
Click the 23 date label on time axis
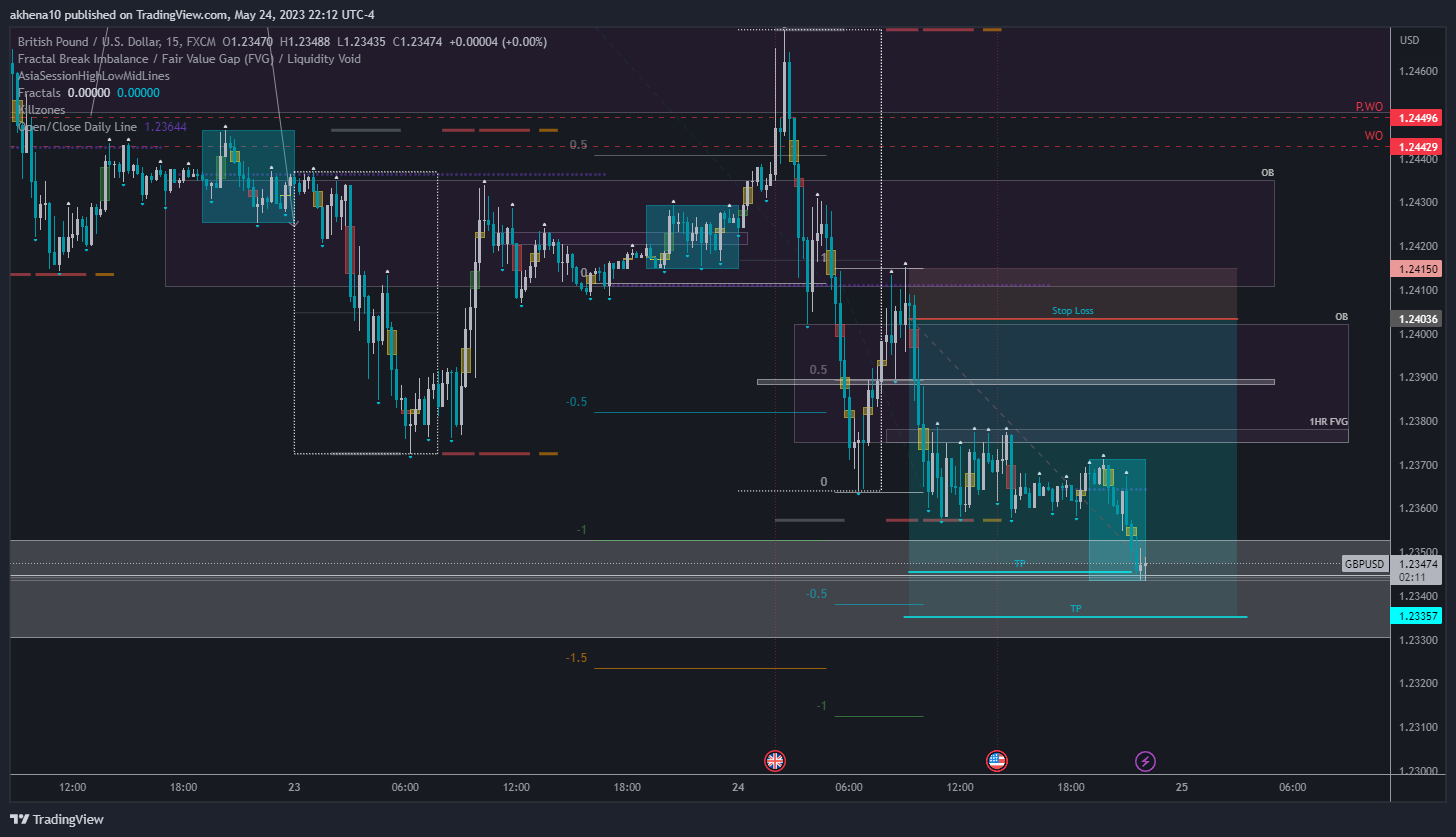click(294, 787)
